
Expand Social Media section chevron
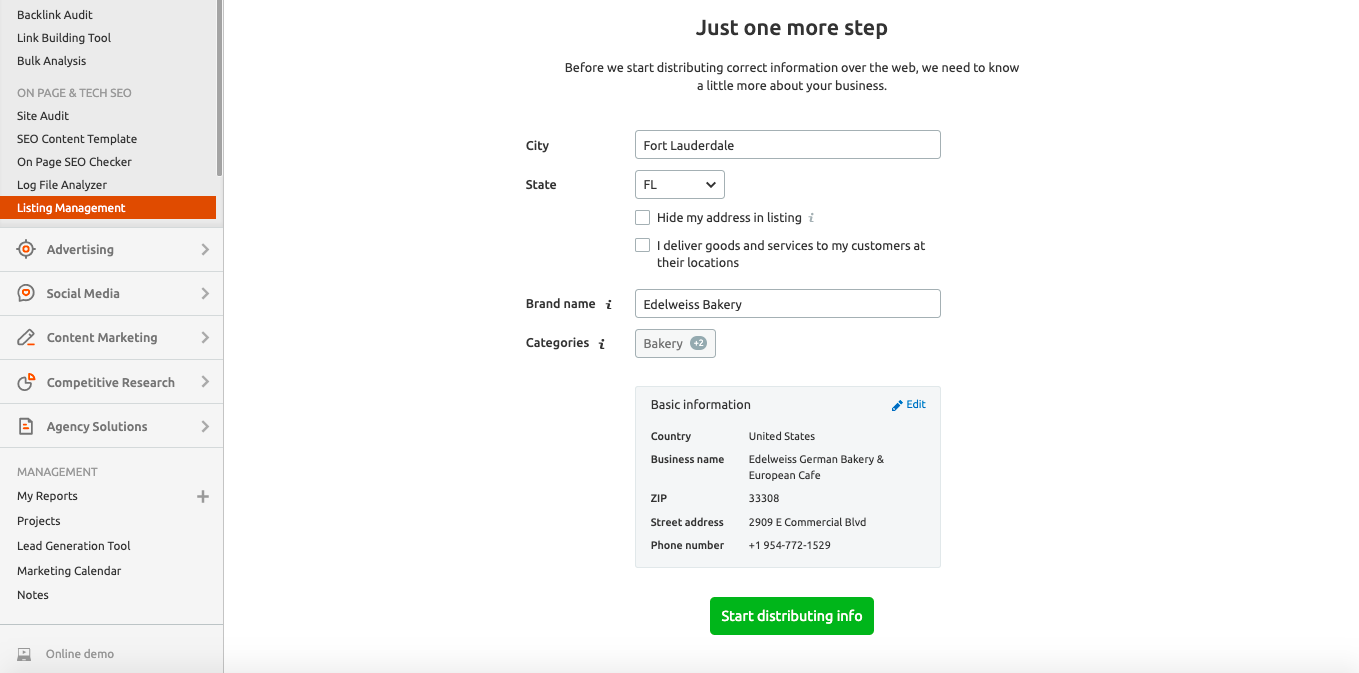[x=205, y=293]
